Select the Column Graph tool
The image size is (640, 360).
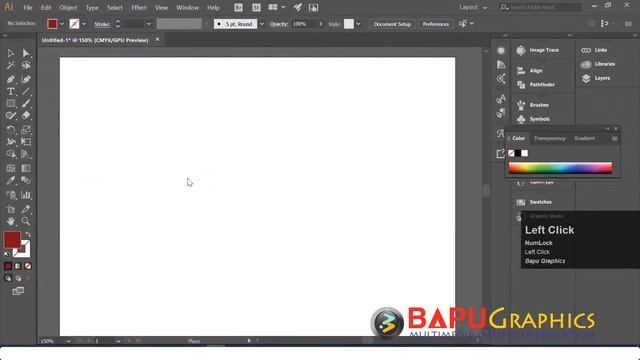click(26, 195)
